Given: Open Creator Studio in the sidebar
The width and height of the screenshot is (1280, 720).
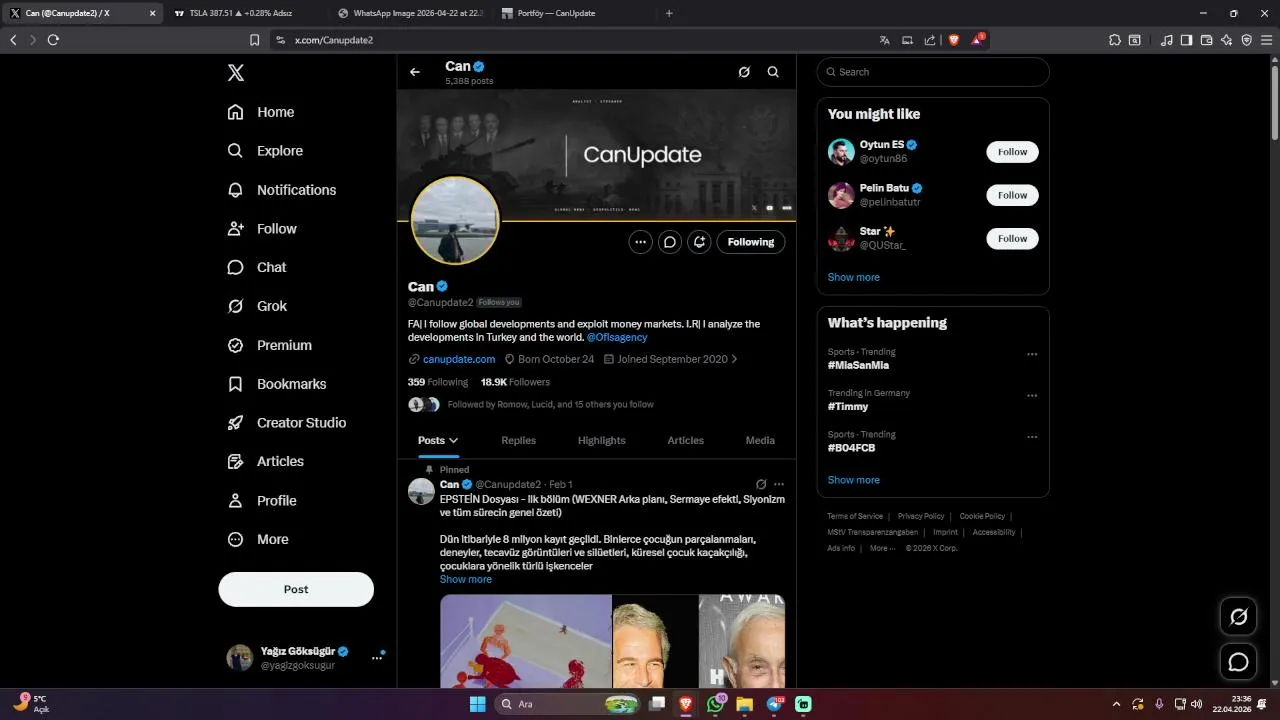Looking at the screenshot, I should tap(287, 423).
